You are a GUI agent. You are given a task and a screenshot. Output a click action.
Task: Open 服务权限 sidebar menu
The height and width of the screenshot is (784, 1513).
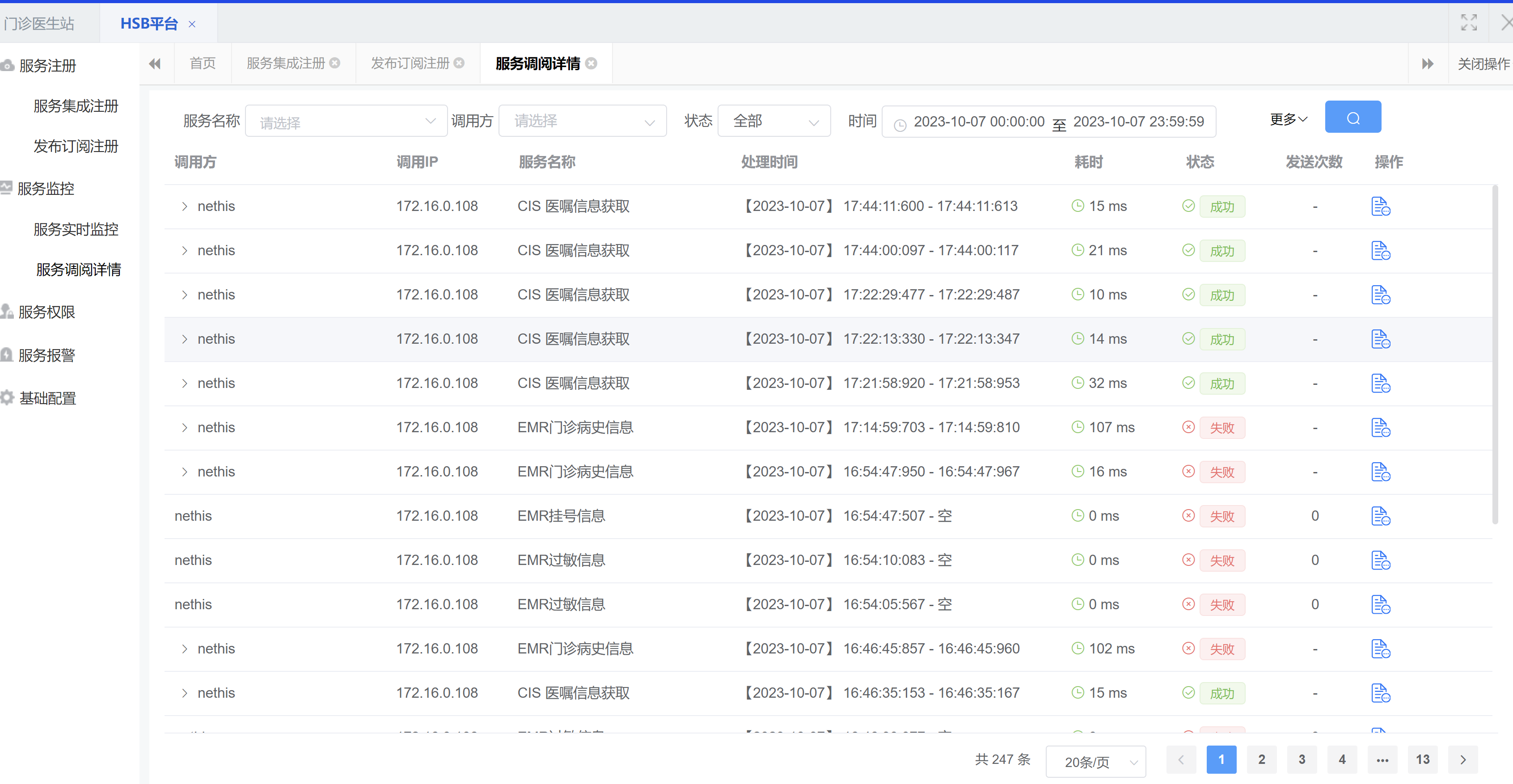click(x=46, y=312)
